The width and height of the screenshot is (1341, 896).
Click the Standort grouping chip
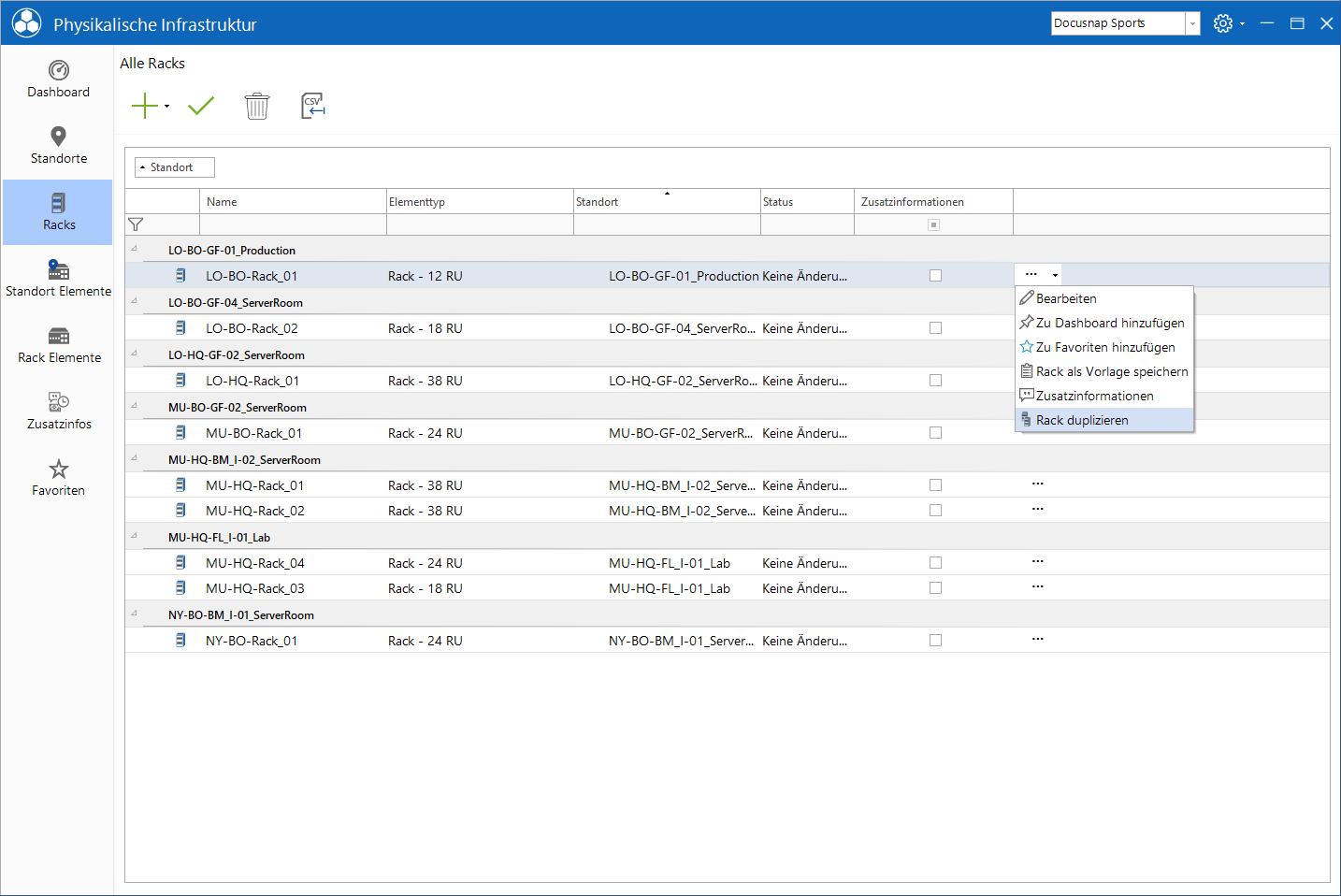[175, 167]
